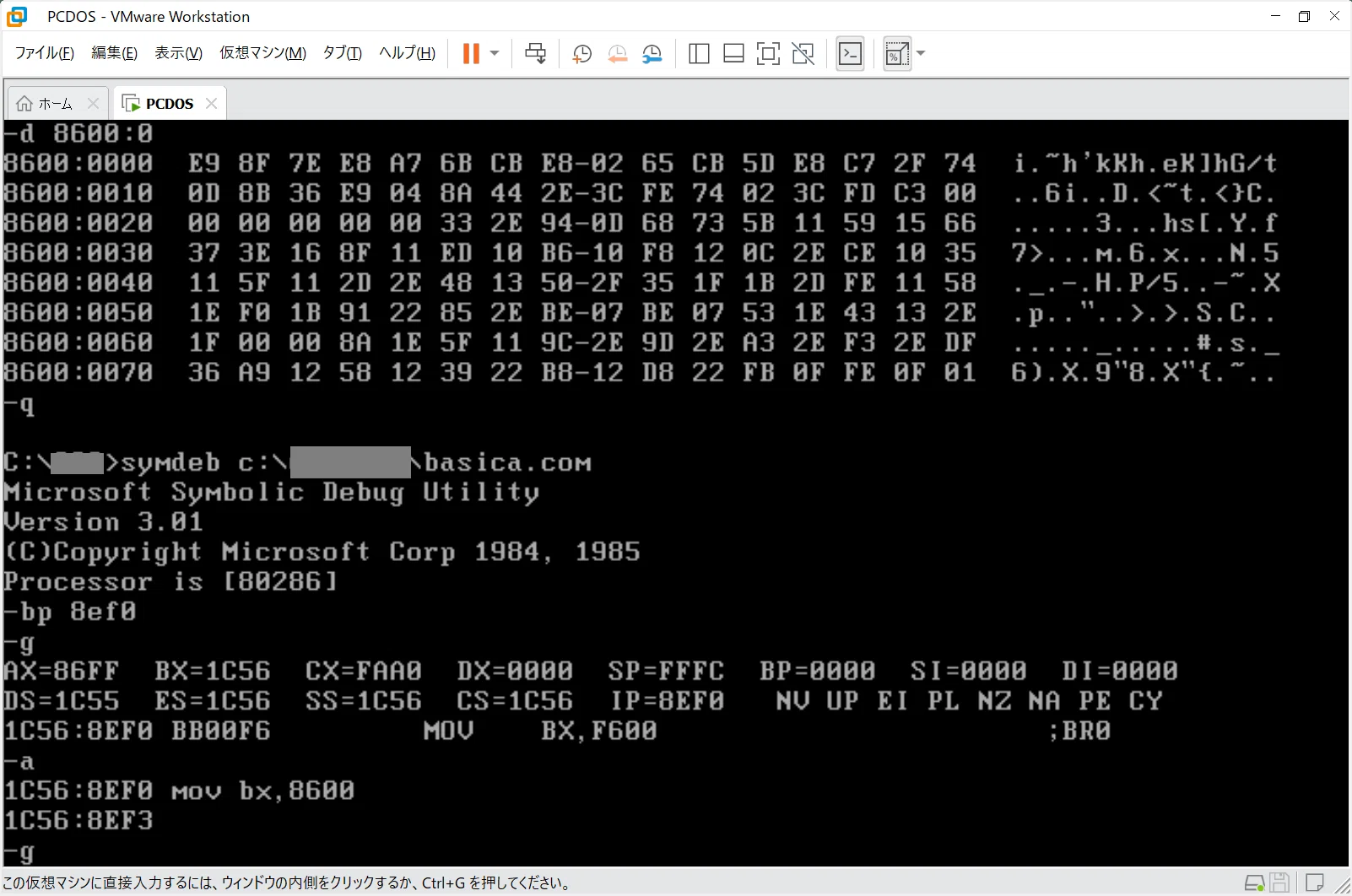Viewport: 1352px width, 896px height.
Task: Click the hard disk status icon
Action: point(1255,883)
